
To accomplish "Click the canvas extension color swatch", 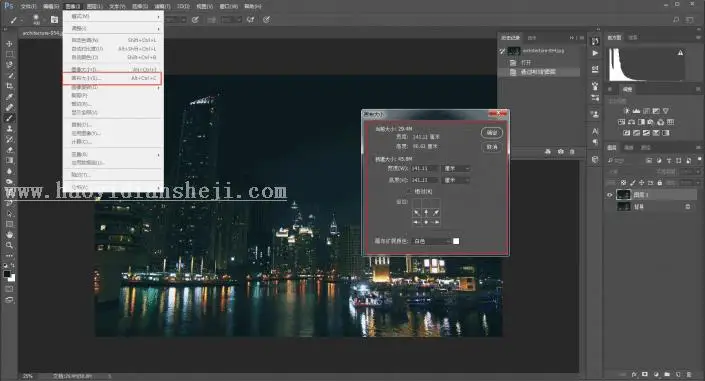I will pos(456,242).
